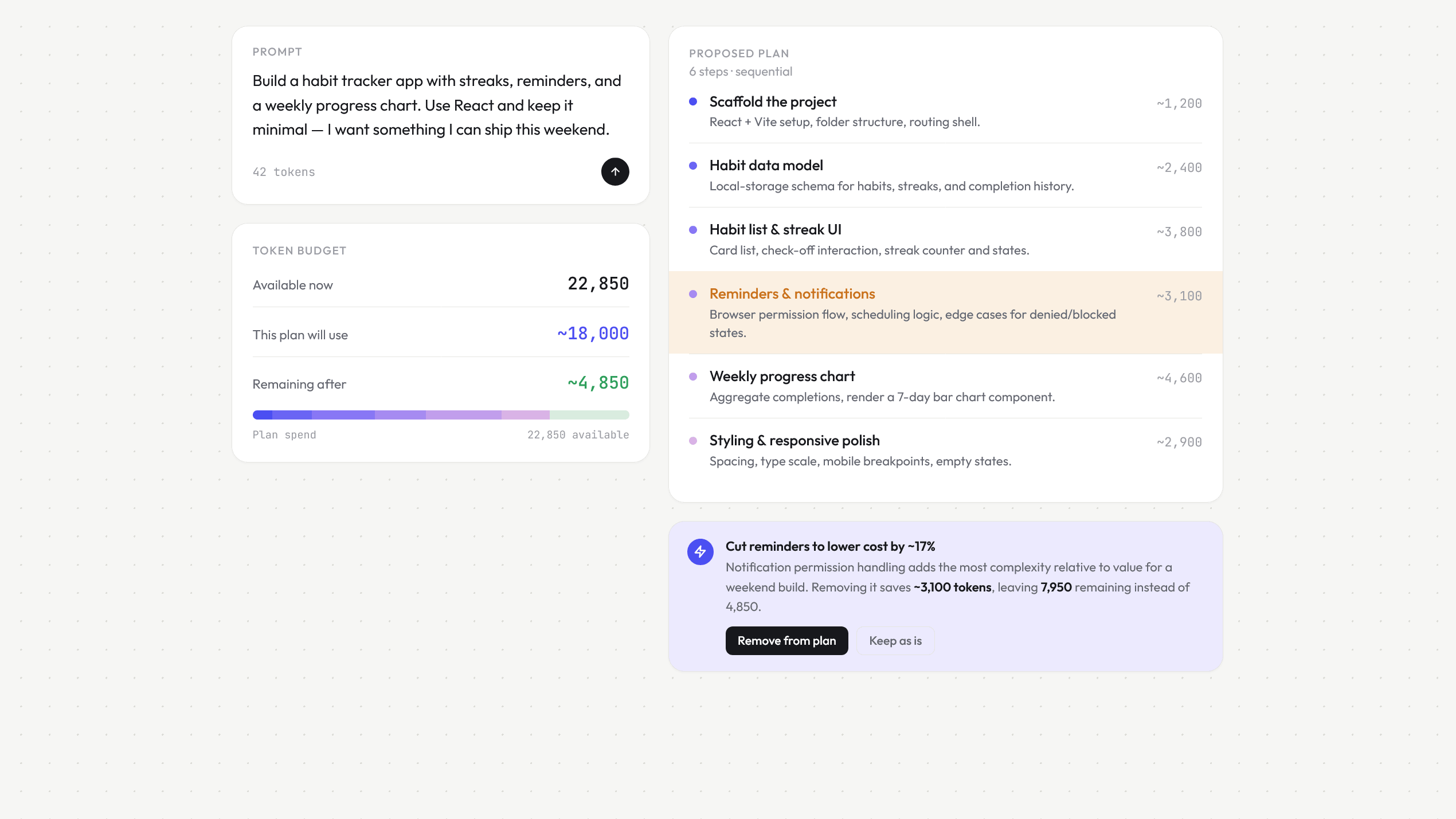
Task: Click the 42 tokens counter
Action: [x=284, y=172]
